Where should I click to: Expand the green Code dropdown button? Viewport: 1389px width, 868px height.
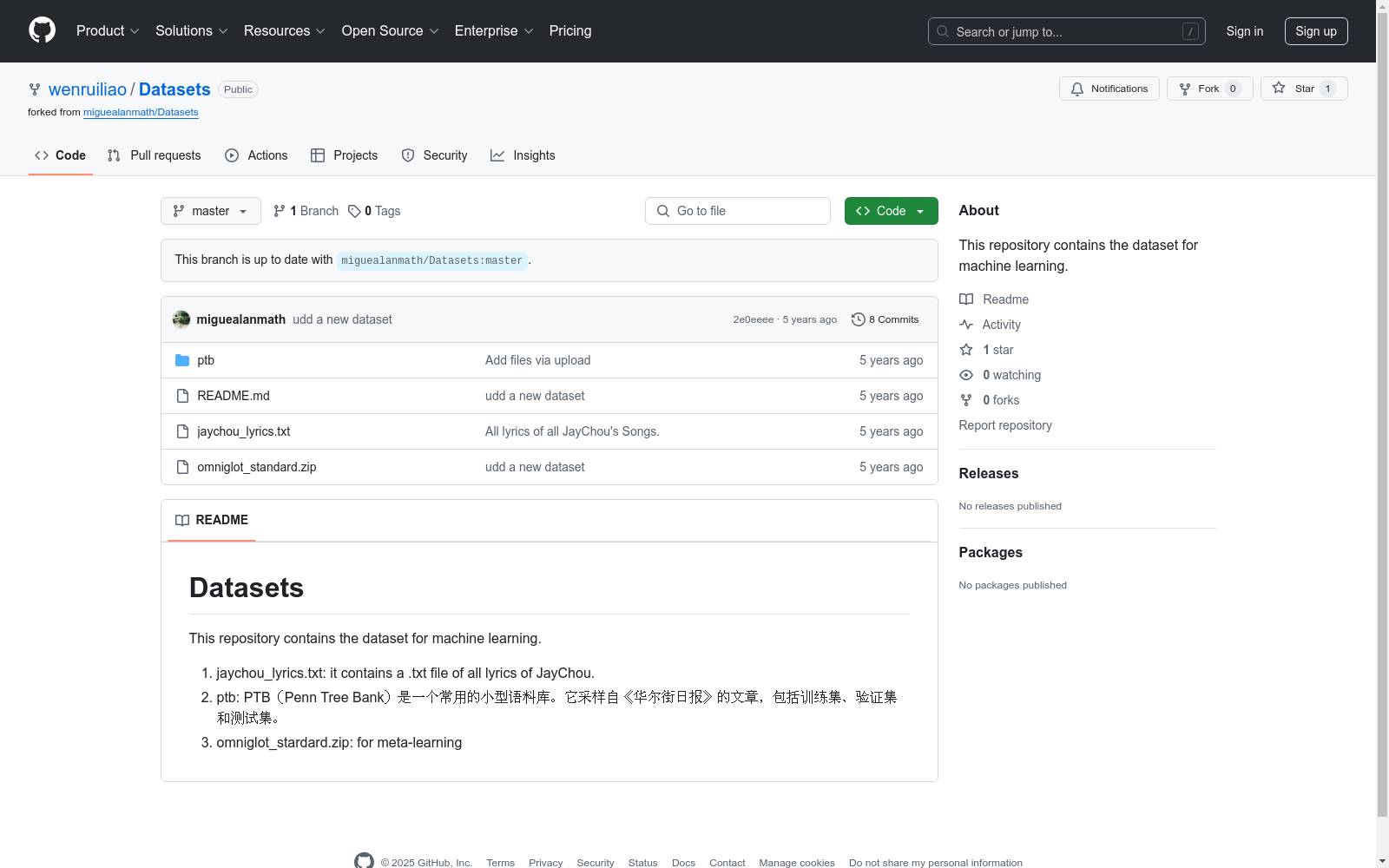pyautogui.click(x=892, y=211)
